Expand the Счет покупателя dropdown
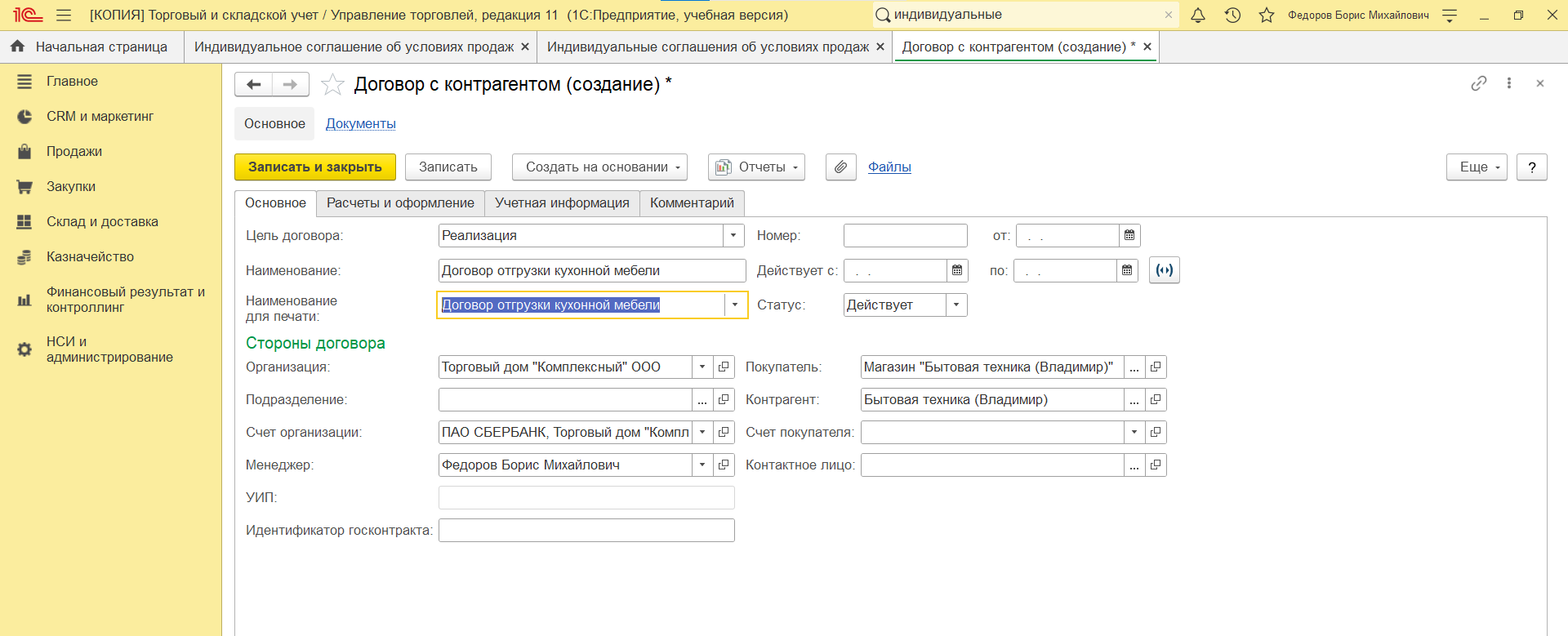Image resolution: width=1568 pixels, height=636 pixels. (1134, 432)
